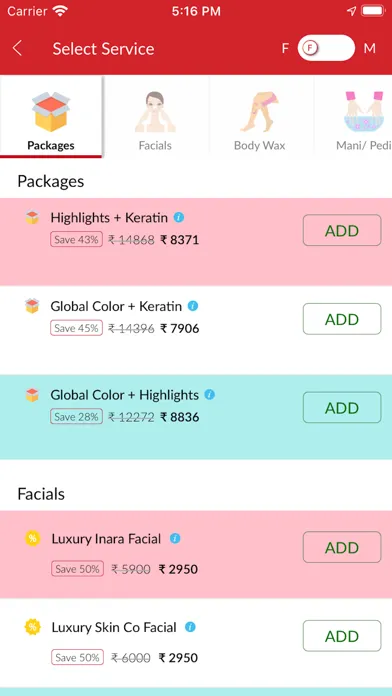Viewport: 392px width, 696px height.
Task: Open info icon for Highlights + Keratin
Action: point(178,218)
